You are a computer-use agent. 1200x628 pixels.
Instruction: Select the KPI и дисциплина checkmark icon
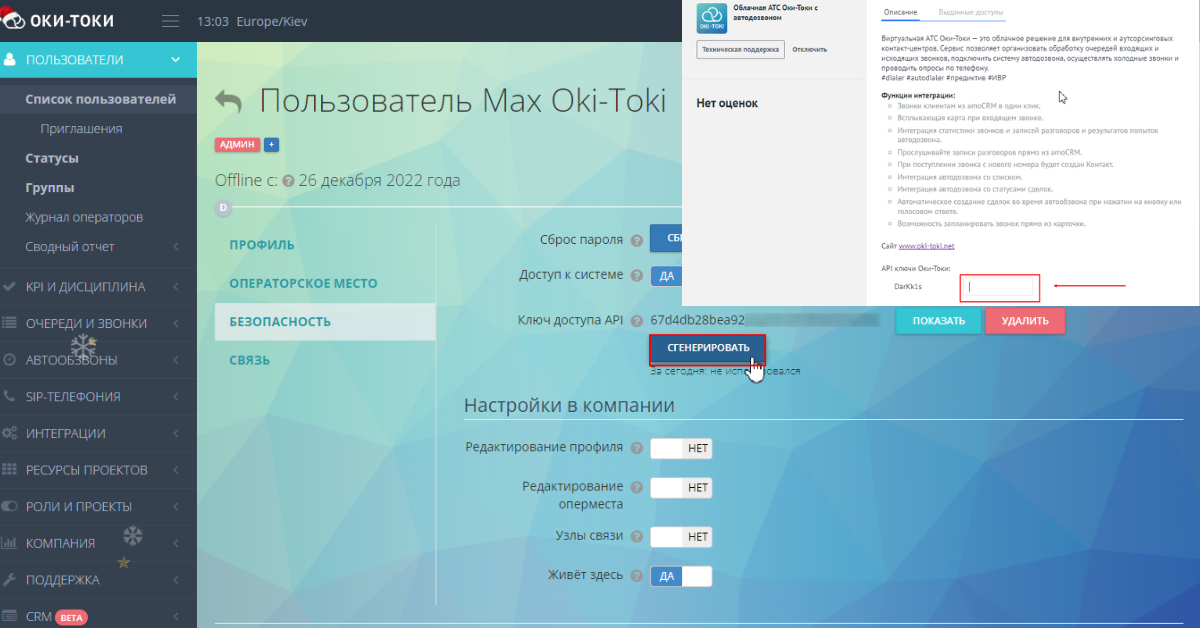(11, 287)
